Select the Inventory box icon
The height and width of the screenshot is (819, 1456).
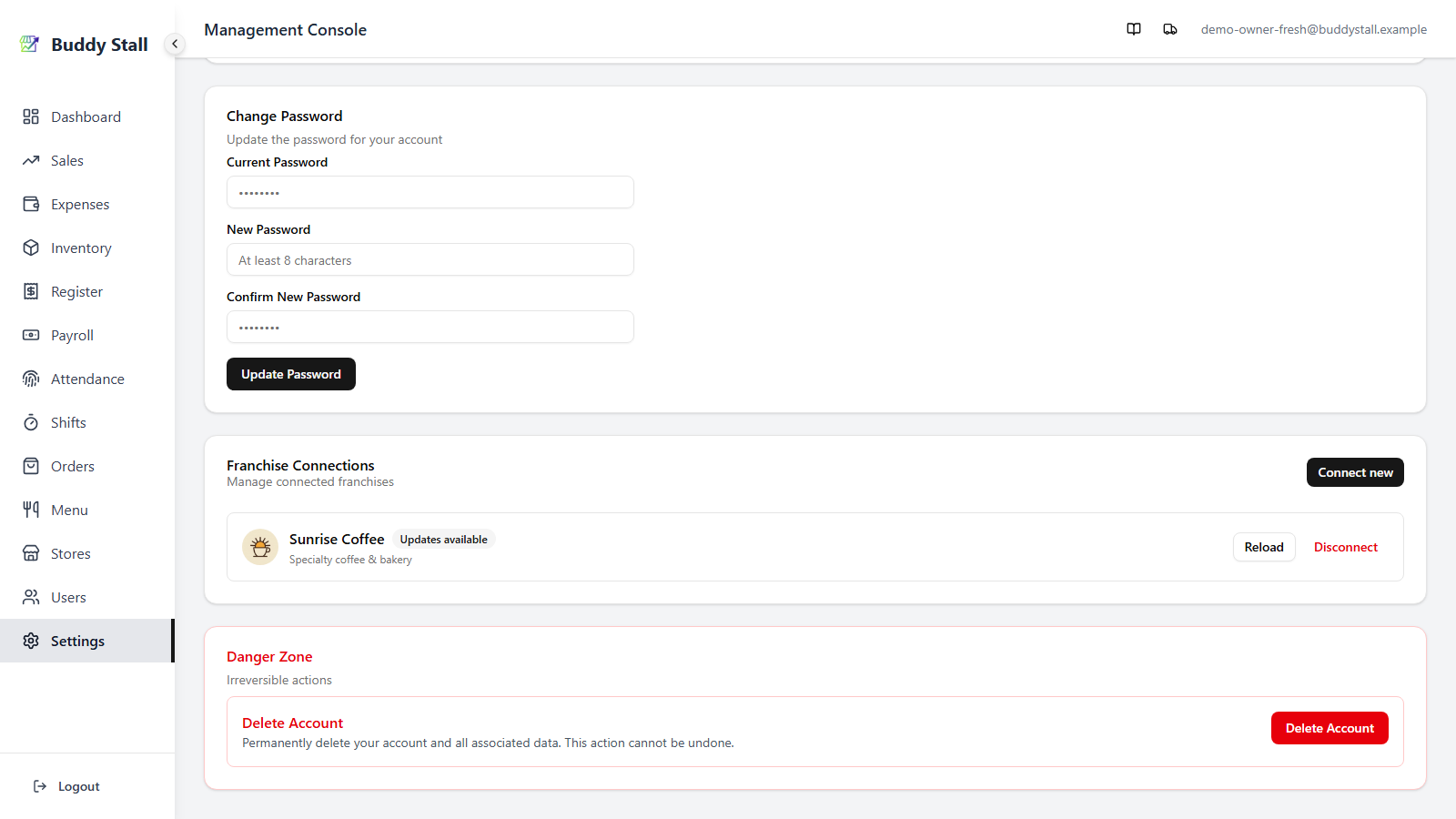pyautogui.click(x=31, y=248)
